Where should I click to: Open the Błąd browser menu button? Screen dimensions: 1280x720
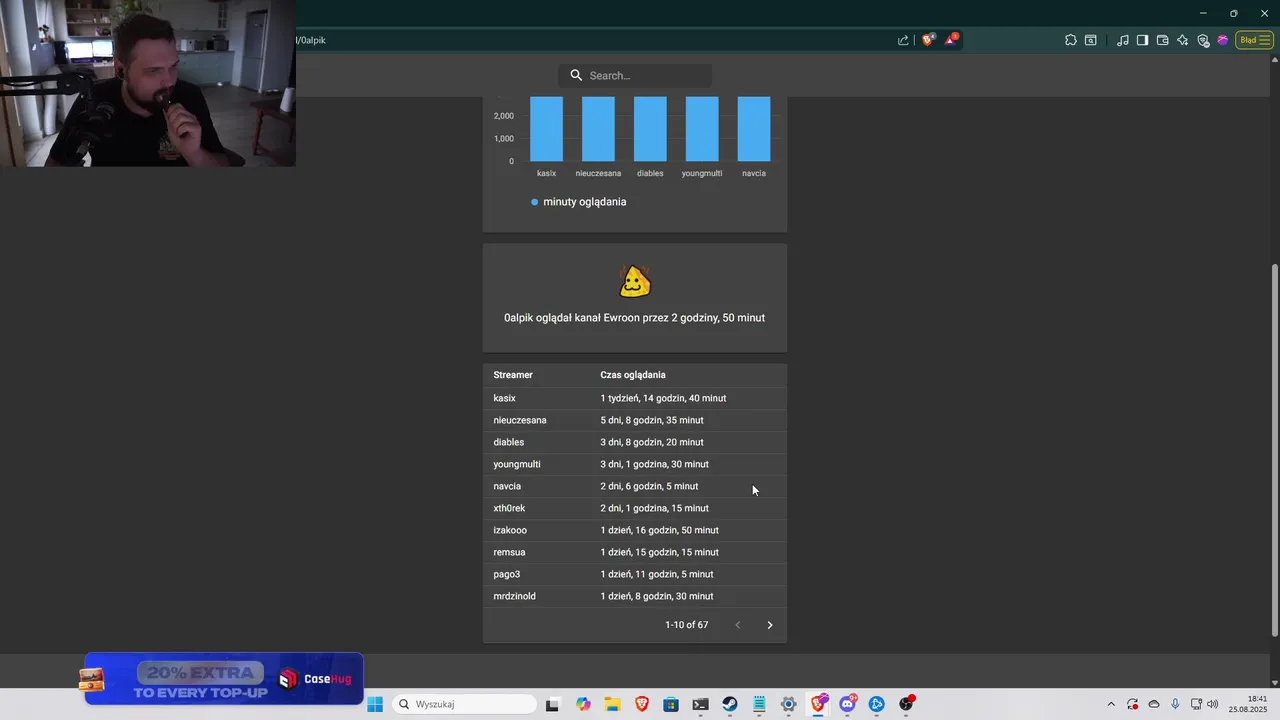(x=1254, y=40)
